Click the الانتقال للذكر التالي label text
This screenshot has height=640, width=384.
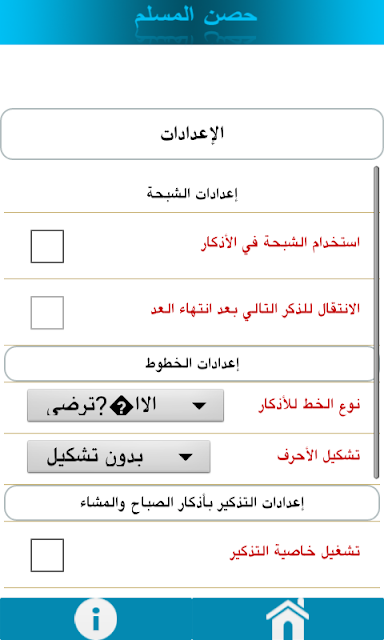coord(255,309)
